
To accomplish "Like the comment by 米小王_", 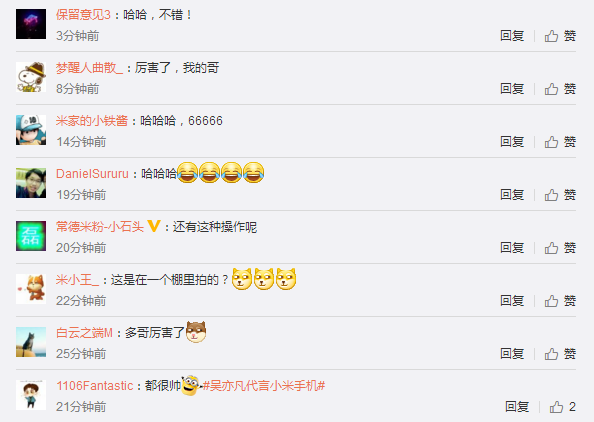I will point(560,301).
